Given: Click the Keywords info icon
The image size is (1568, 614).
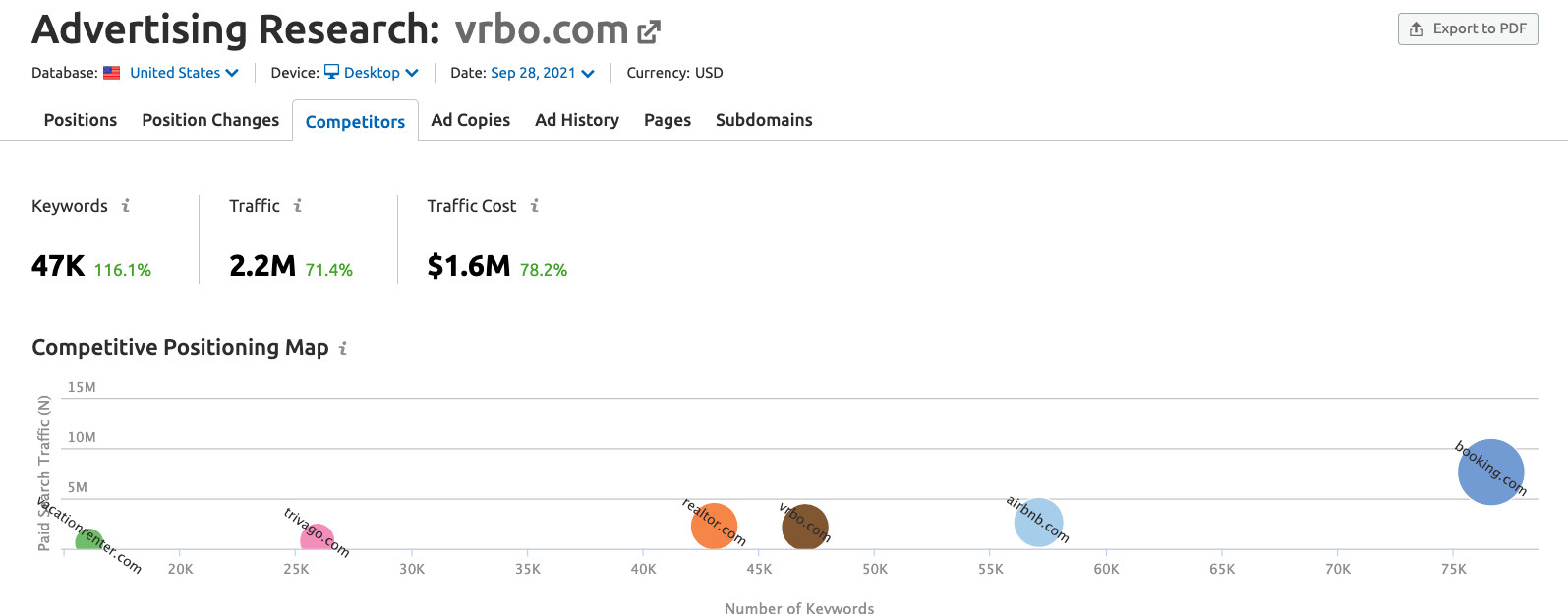Looking at the screenshot, I should 126,206.
